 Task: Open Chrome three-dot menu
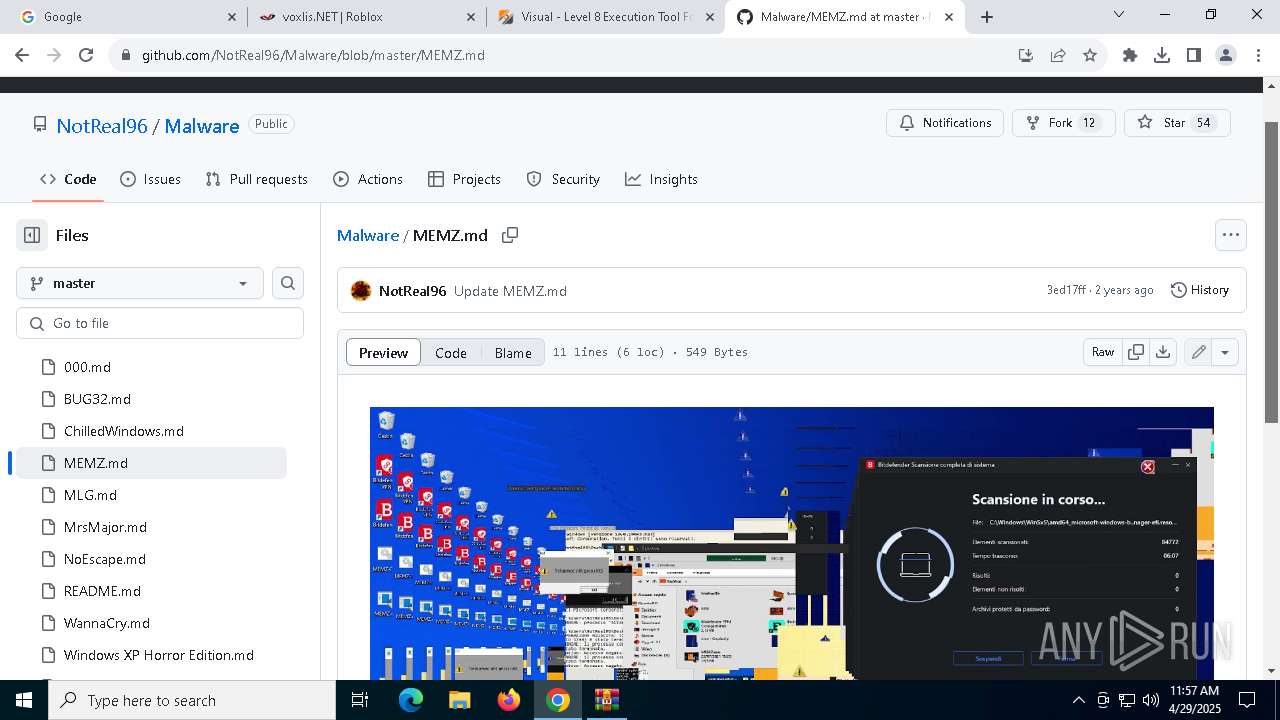coord(1258,55)
